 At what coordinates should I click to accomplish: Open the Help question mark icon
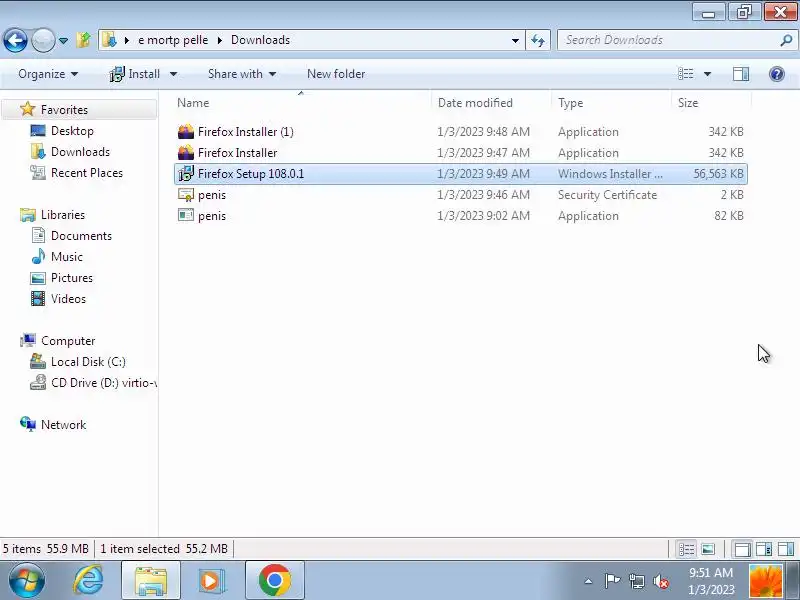[x=777, y=74]
